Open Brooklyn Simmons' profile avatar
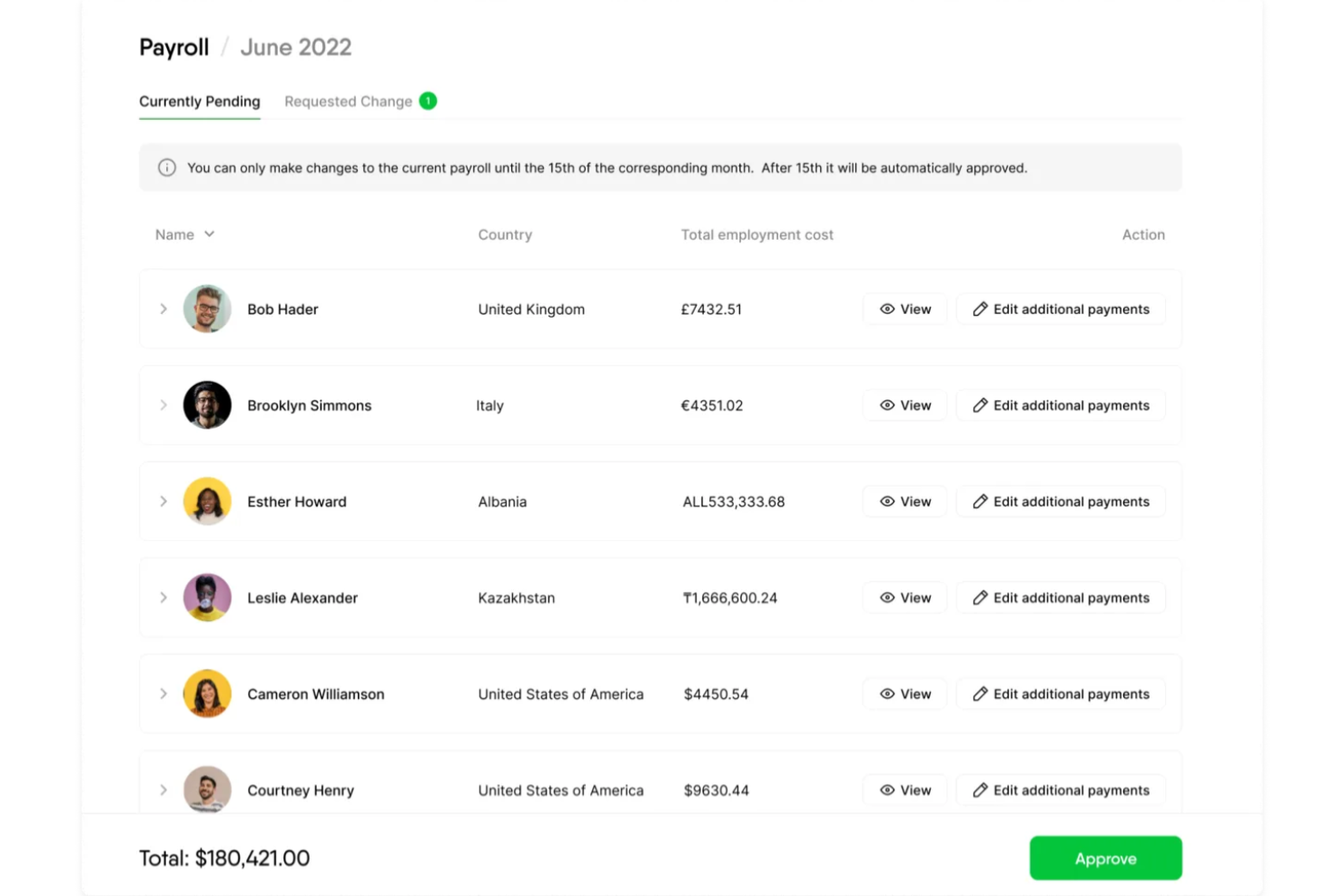This screenshot has width=1344, height=896. (207, 405)
